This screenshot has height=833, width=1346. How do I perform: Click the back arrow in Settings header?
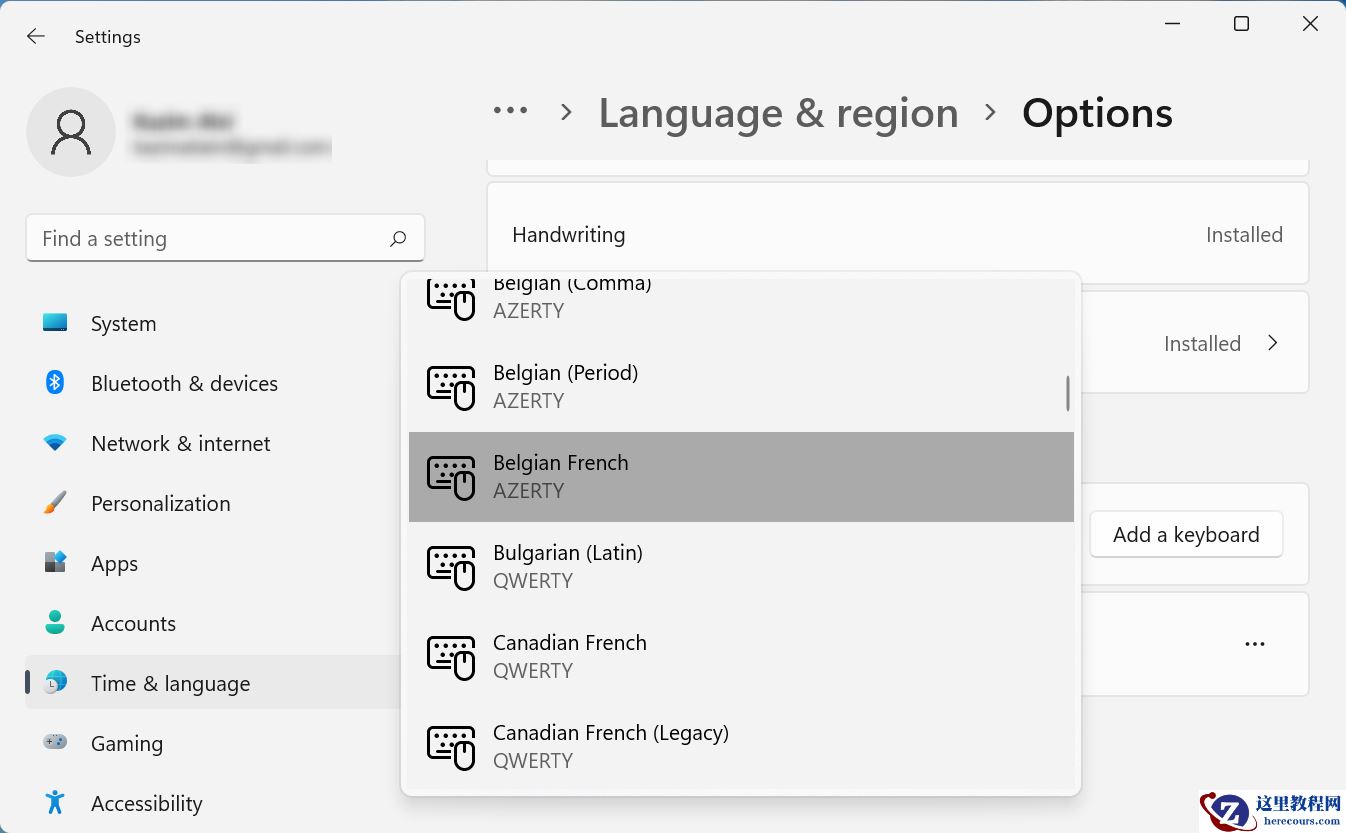36,37
